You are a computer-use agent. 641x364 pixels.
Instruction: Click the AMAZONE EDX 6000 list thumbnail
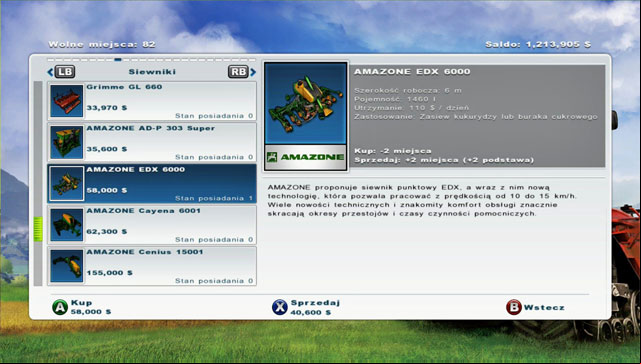tap(67, 184)
